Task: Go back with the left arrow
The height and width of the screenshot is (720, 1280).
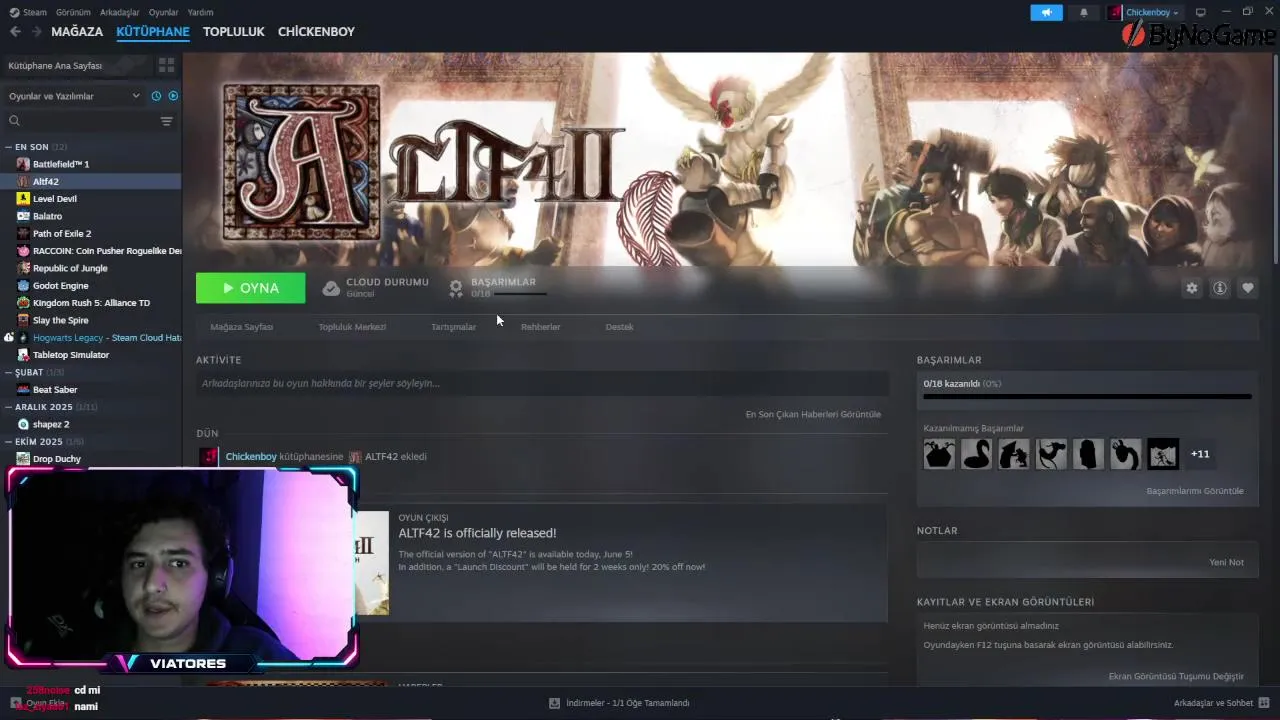Action: (15, 32)
